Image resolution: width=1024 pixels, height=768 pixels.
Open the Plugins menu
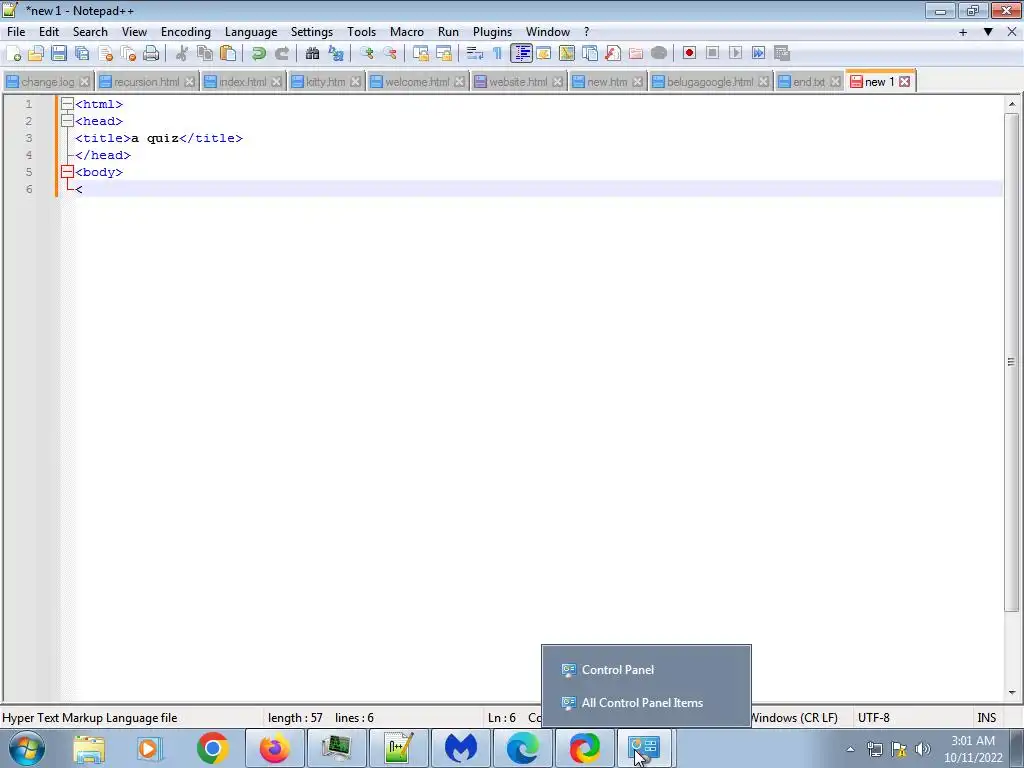click(x=492, y=32)
